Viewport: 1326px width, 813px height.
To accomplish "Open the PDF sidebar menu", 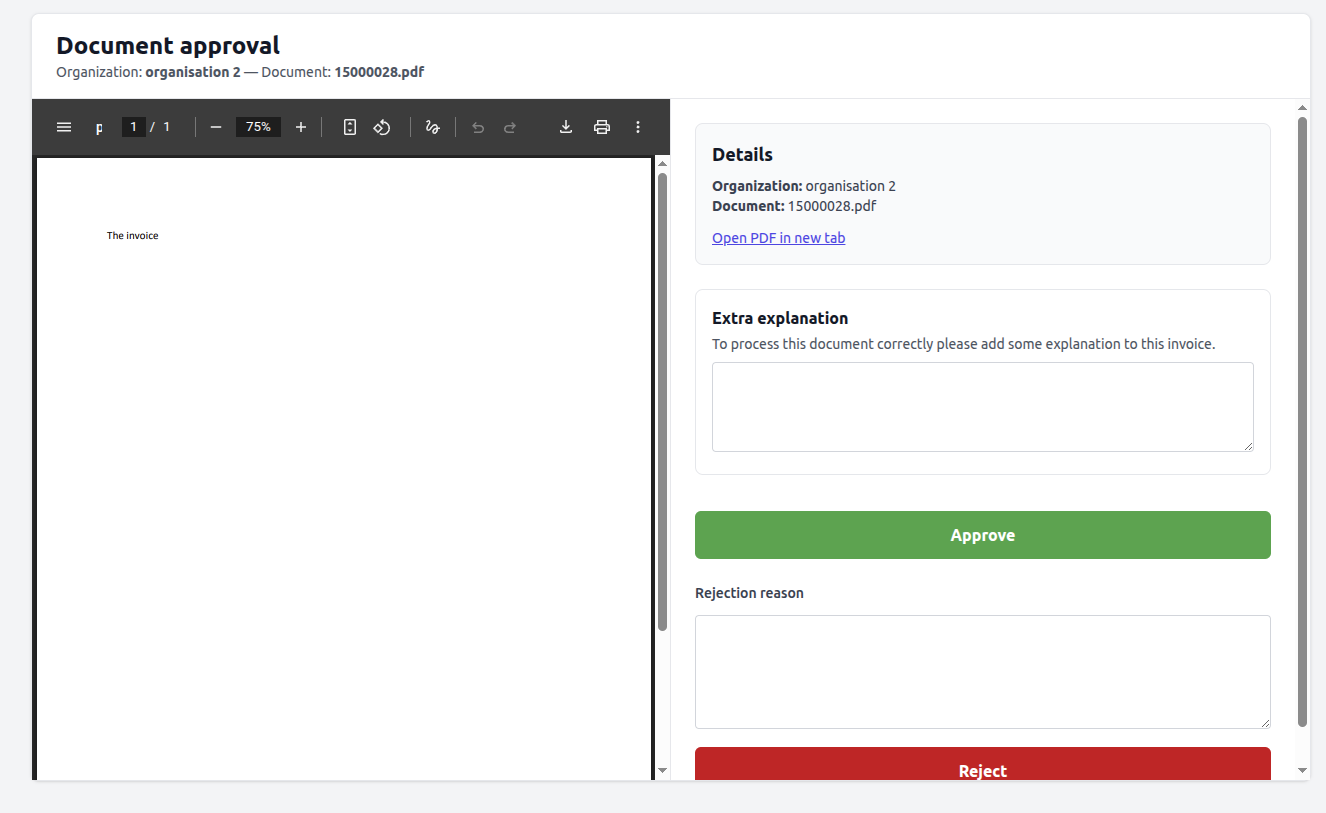I will [64, 127].
